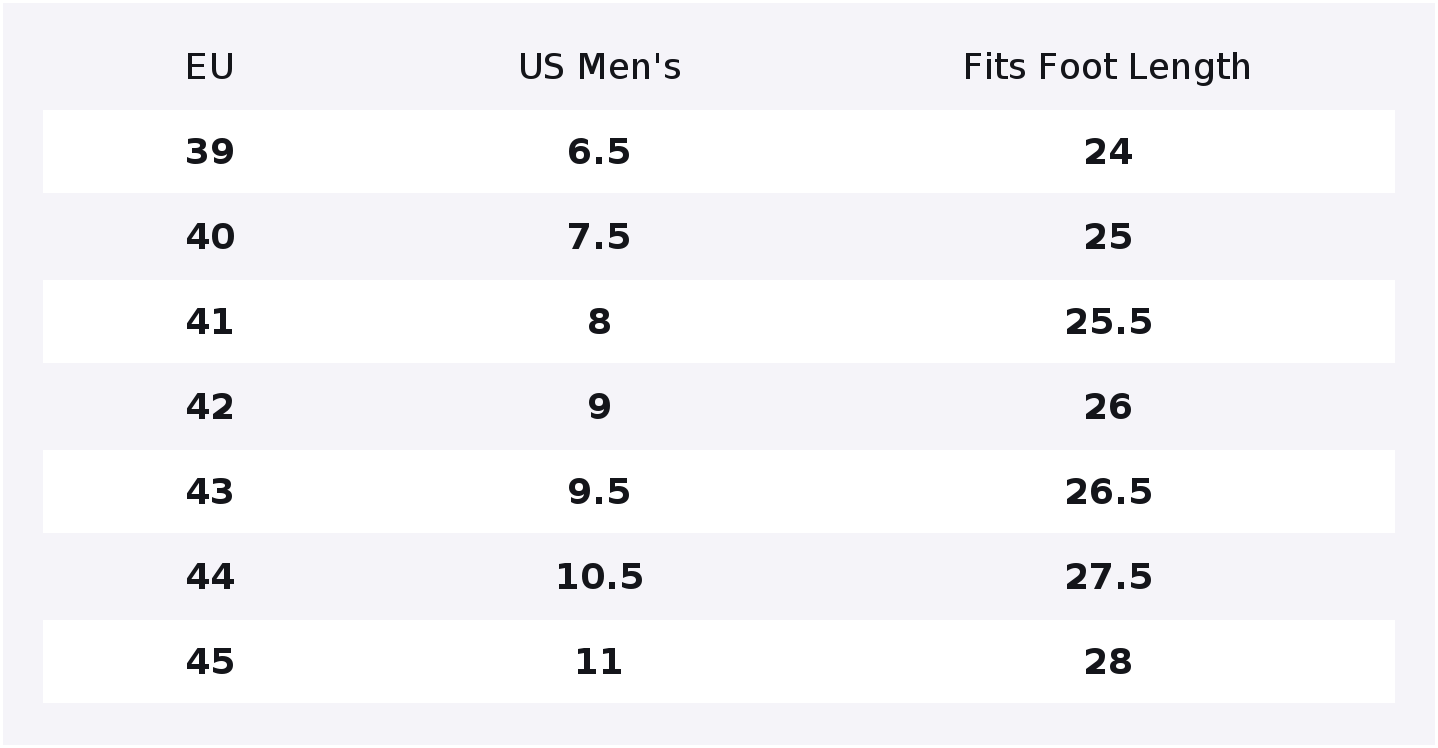Image resolution: width=1438 pixels, height=748 pixels.
Task: Click foot length value 28
Action: [x=1108, y=662]
